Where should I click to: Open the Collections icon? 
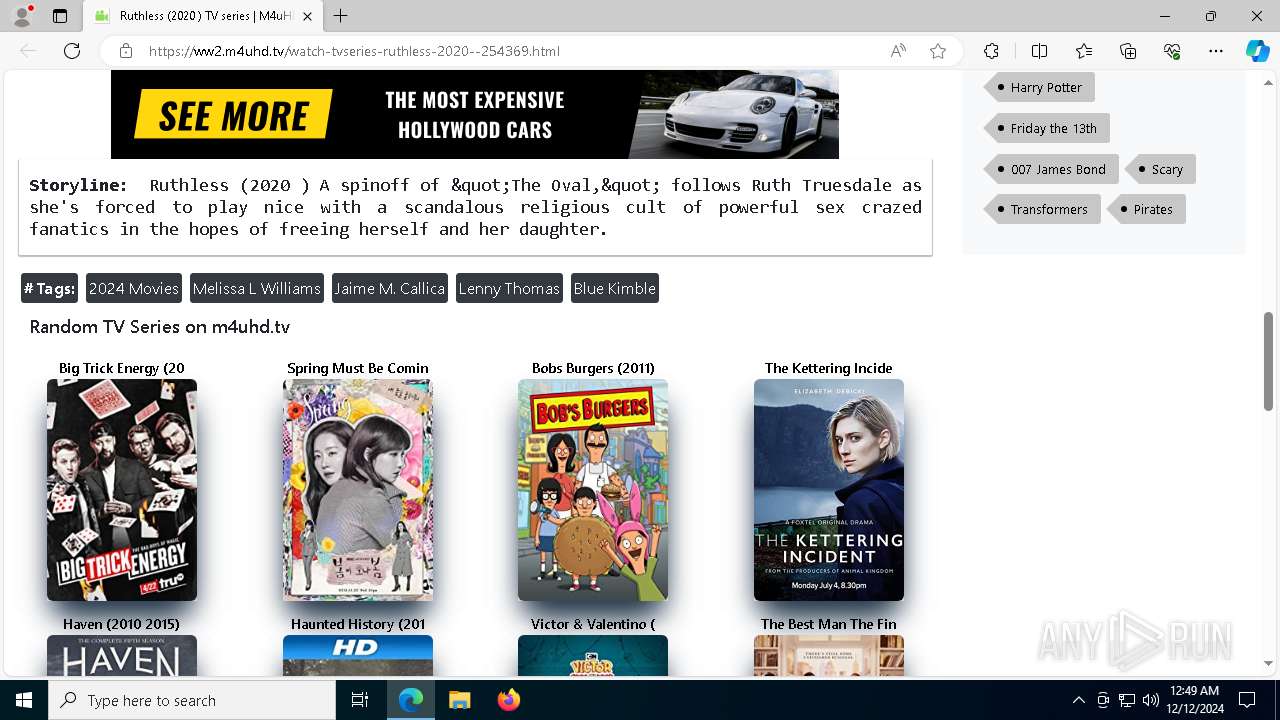click(1128, 51)
